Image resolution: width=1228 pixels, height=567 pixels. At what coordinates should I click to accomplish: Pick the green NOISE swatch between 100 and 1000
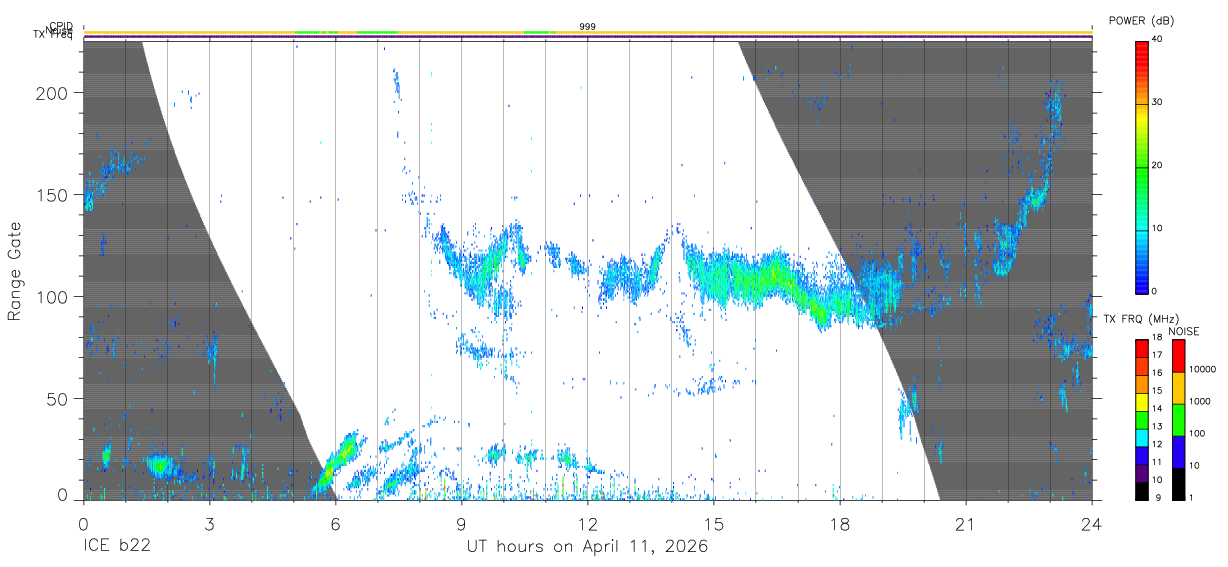tap(1178, 420)
